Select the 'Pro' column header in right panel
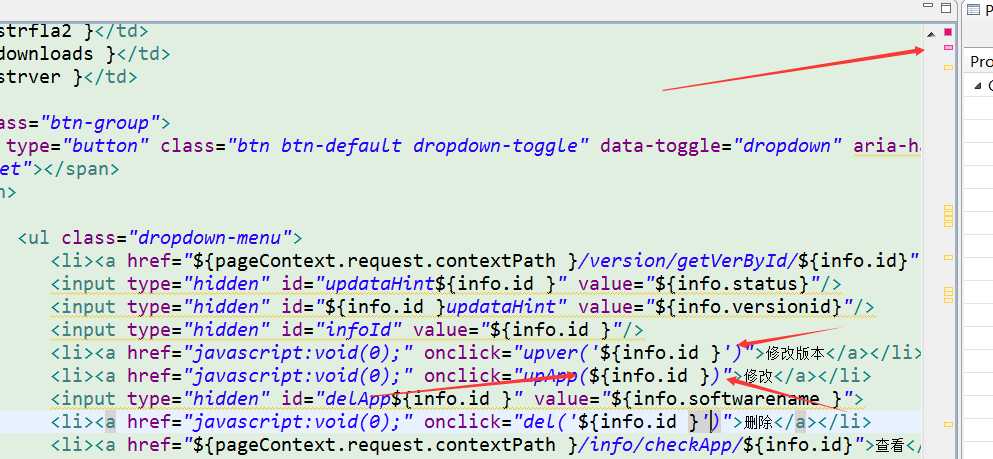Screen dimensions: 993x459 [980, 61]
